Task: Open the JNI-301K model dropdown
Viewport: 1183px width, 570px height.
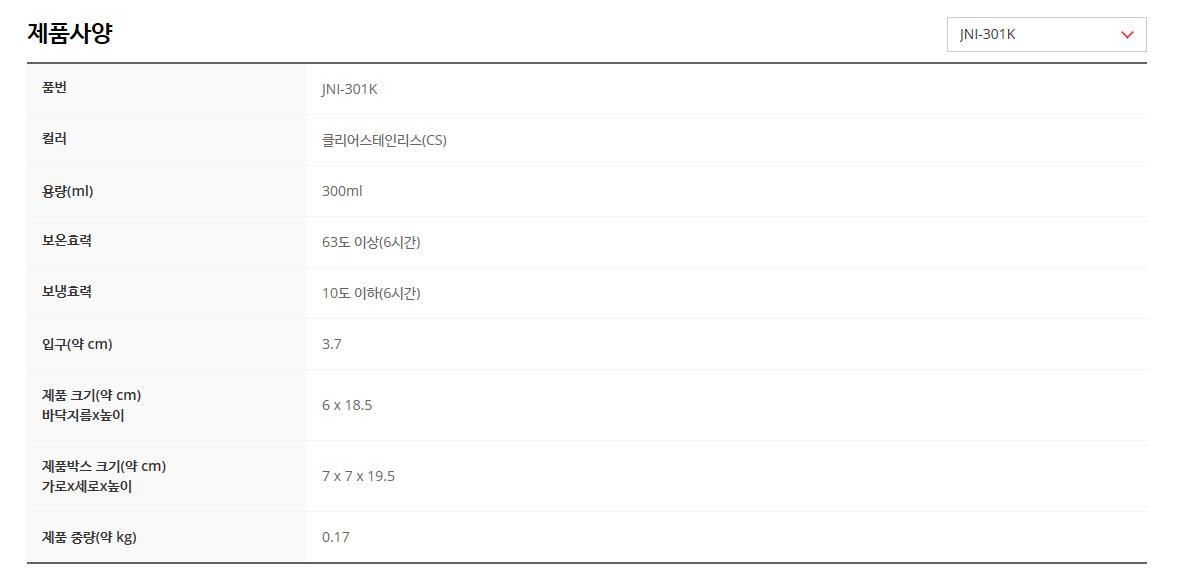Action: (1045, 34)
